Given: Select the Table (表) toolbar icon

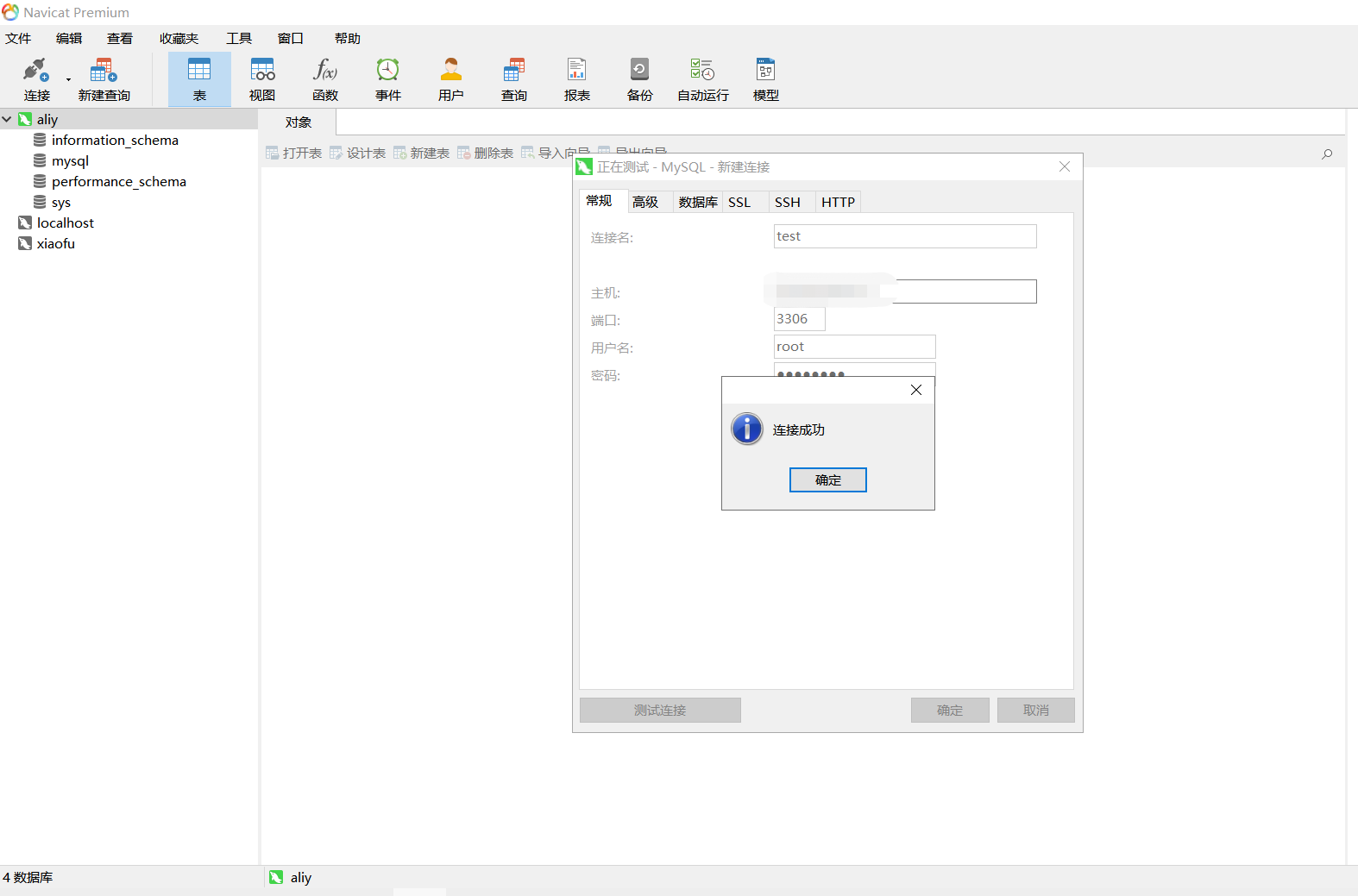Looking at the screenshot, I should coord(199,79).
